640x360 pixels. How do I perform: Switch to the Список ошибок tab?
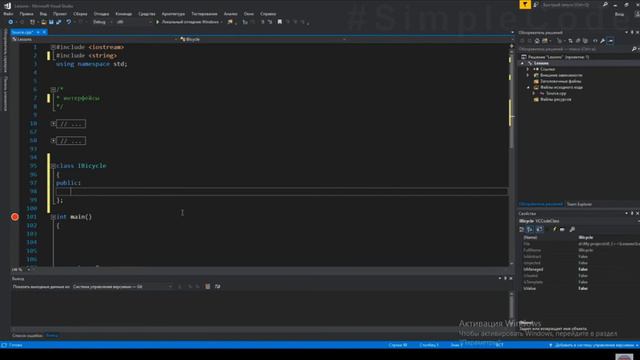[x=27, y=336]
